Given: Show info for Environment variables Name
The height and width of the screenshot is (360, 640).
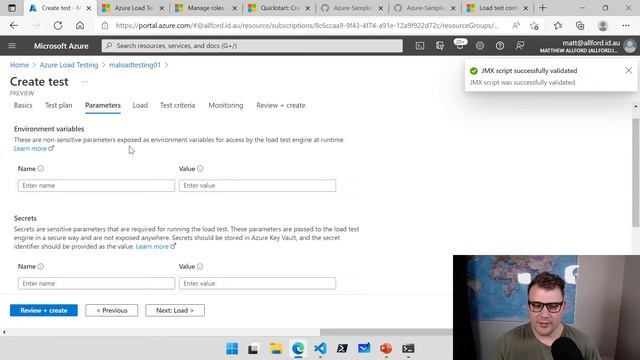Looking at the screenshot, I should (x=41, y=169).
